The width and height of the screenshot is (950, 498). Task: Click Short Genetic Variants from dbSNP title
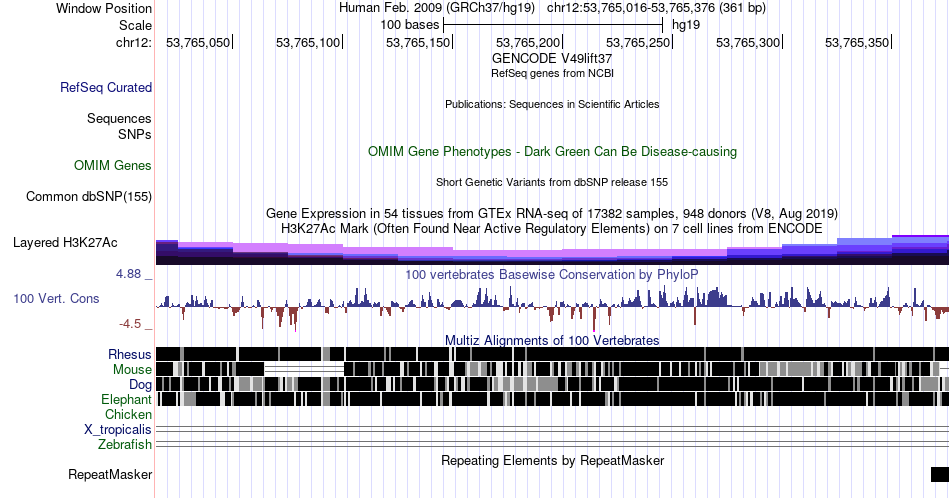click(552, 182)
